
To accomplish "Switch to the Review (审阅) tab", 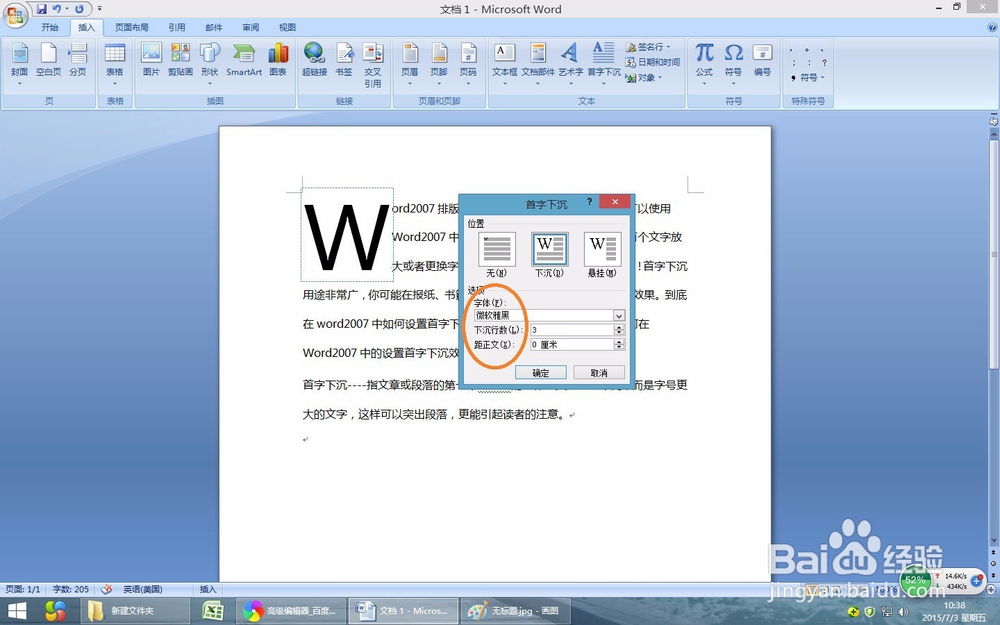I will click(x=251, y=27).
